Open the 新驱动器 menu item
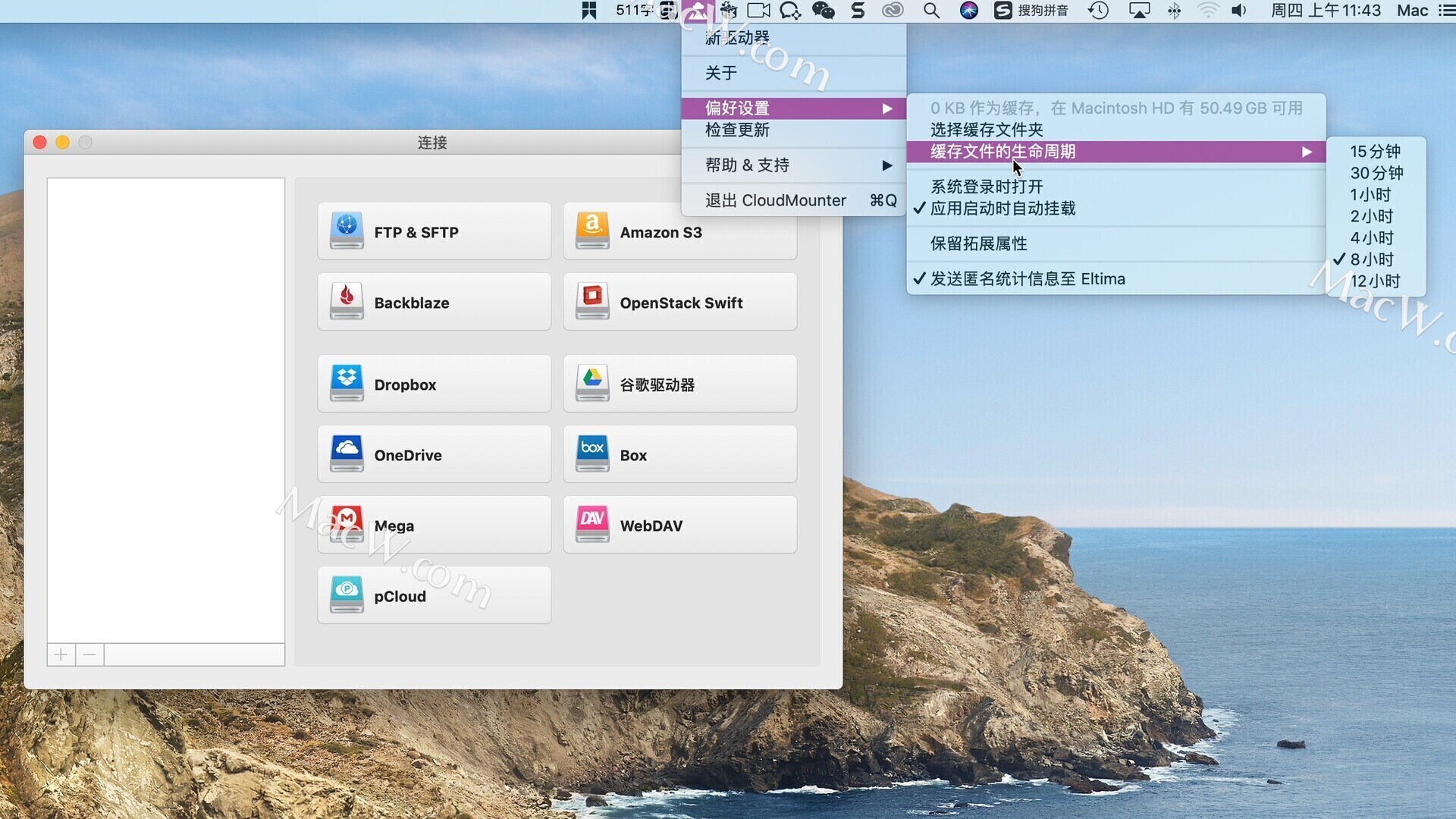The image size is (1456, 819). click(793, 38)
